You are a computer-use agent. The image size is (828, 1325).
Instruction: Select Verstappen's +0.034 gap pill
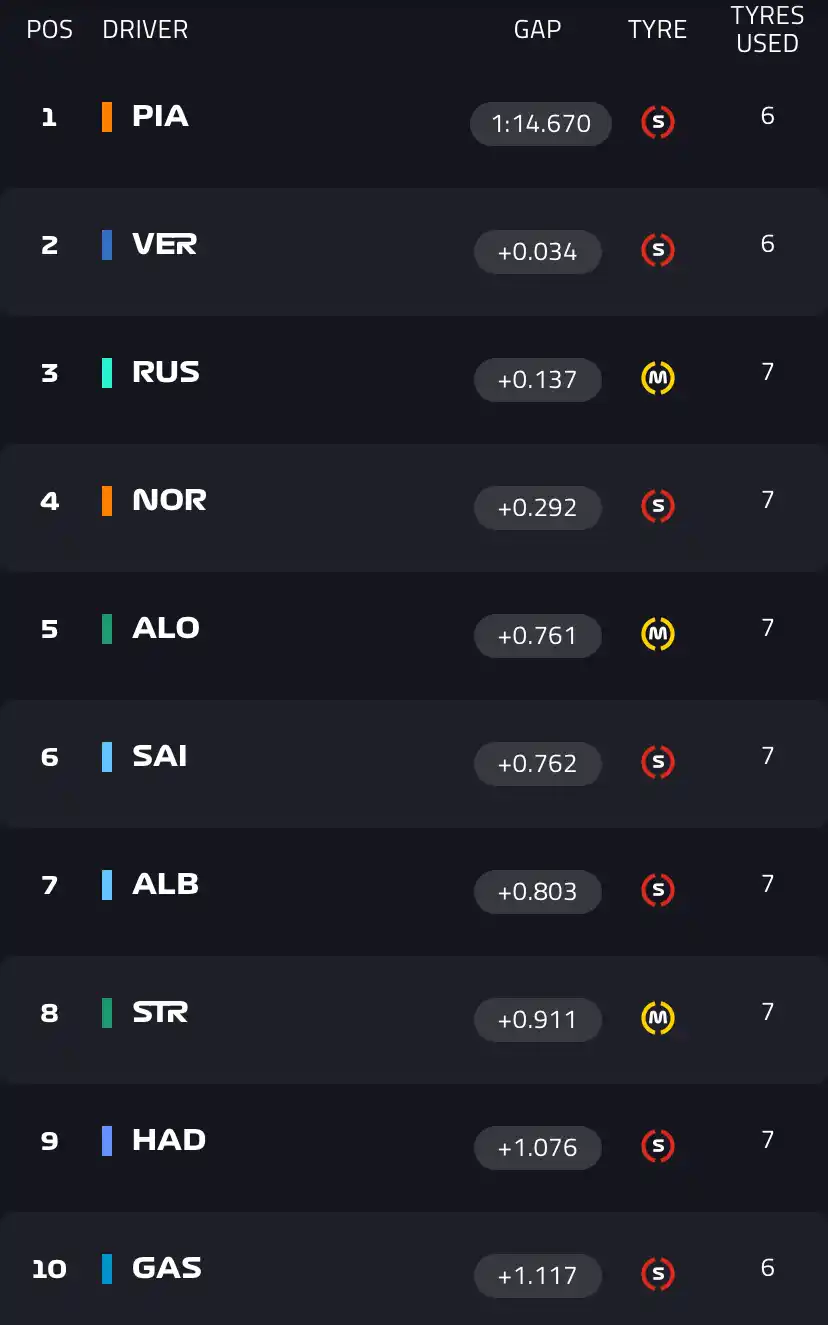pos(538,251)
